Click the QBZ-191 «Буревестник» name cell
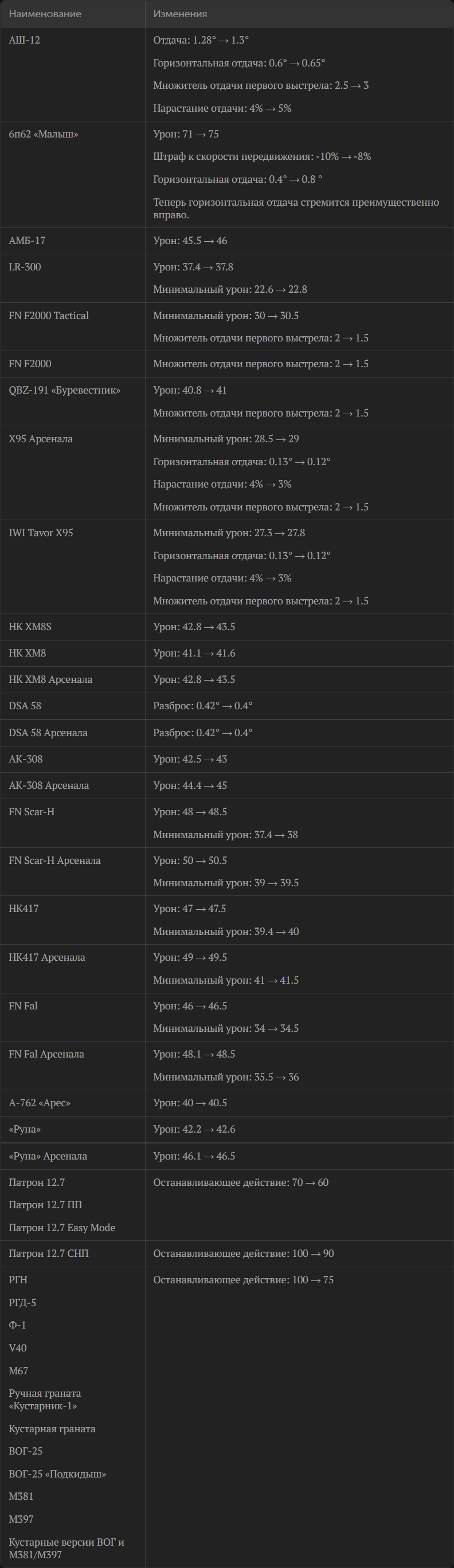The image size is (454, 1568). pyautogui.click(x=65, y=390)
